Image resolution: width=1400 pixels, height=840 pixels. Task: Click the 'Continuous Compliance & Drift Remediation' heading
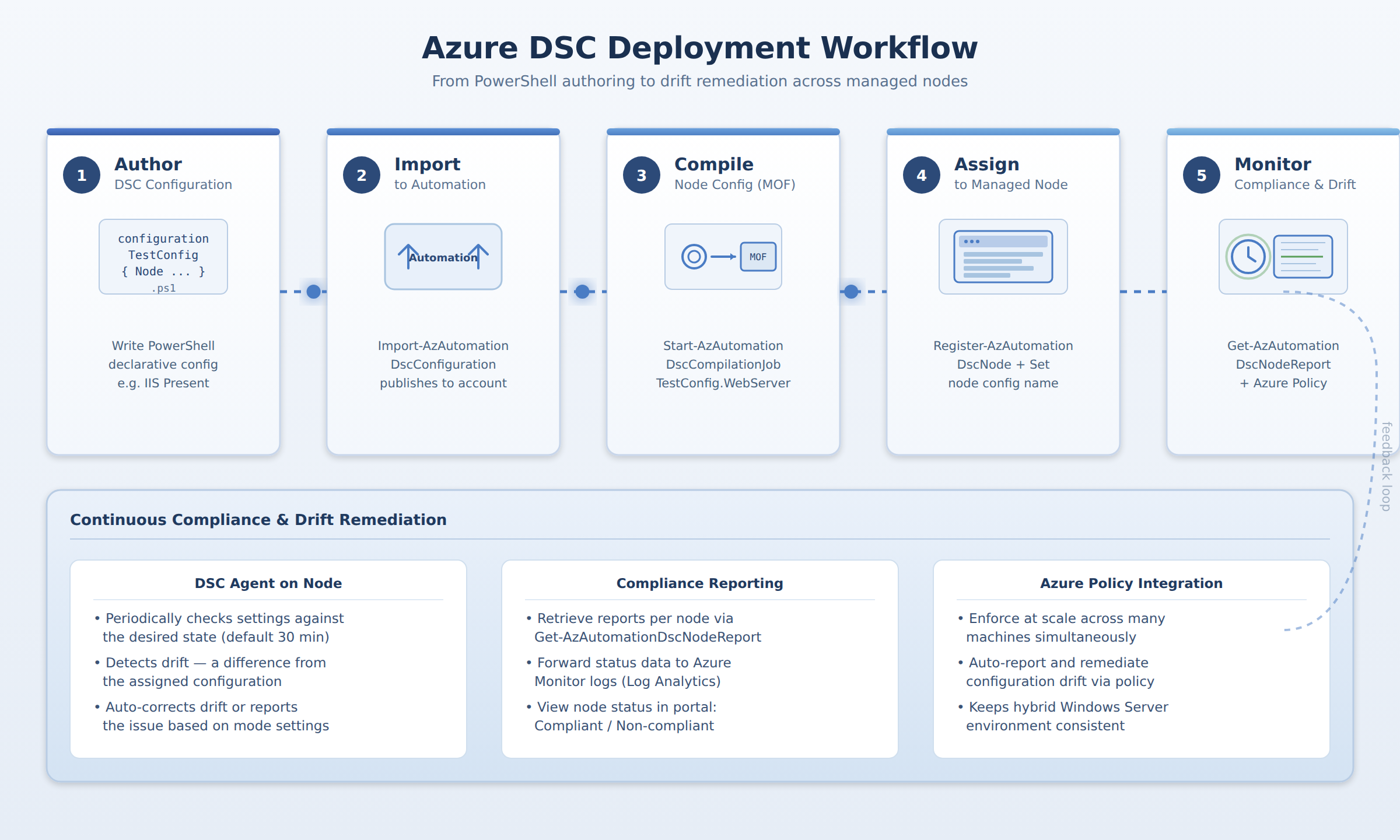258,520
